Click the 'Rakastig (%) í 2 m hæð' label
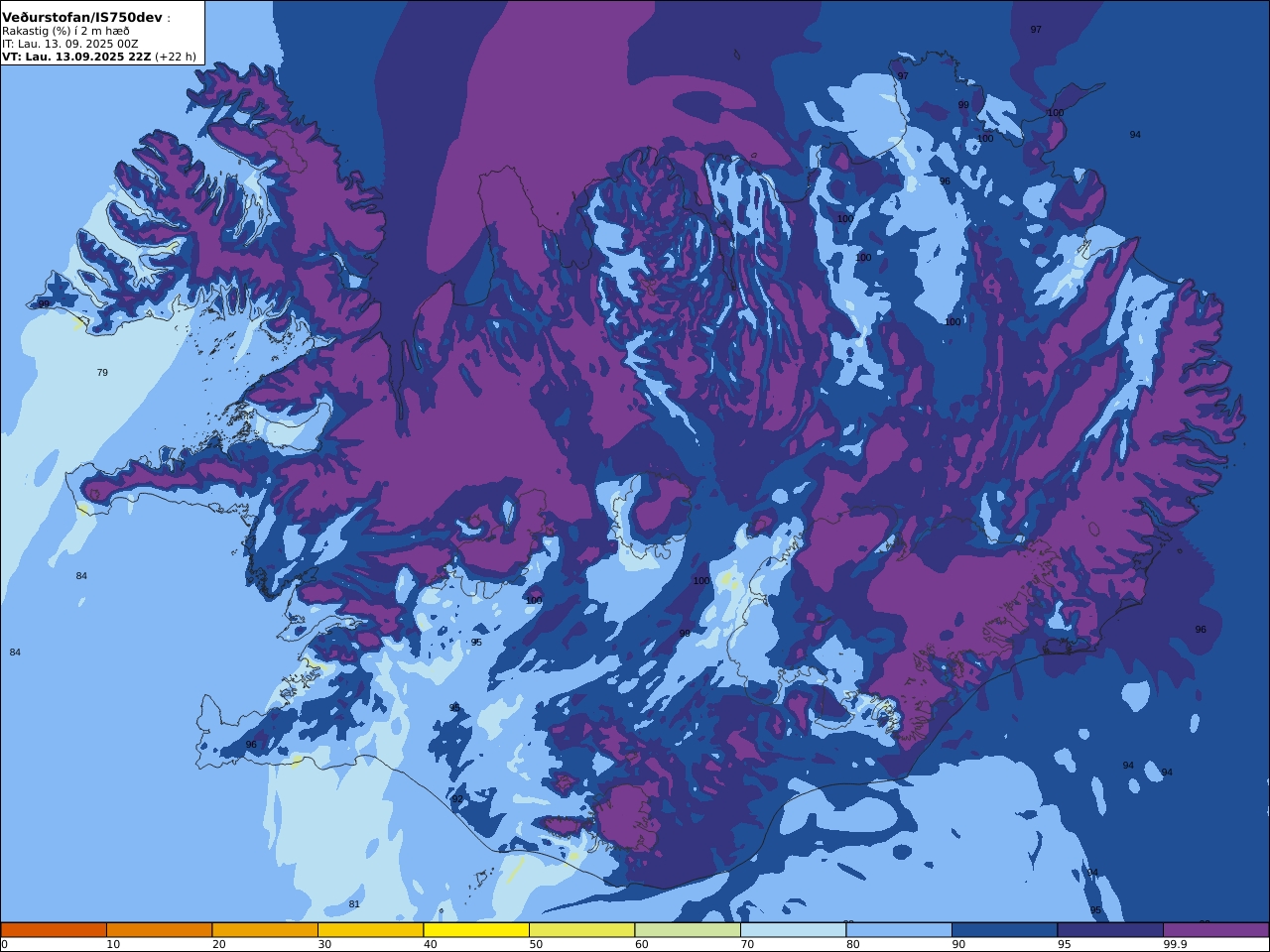1270x952 pixels. click(x=65, y=31)
